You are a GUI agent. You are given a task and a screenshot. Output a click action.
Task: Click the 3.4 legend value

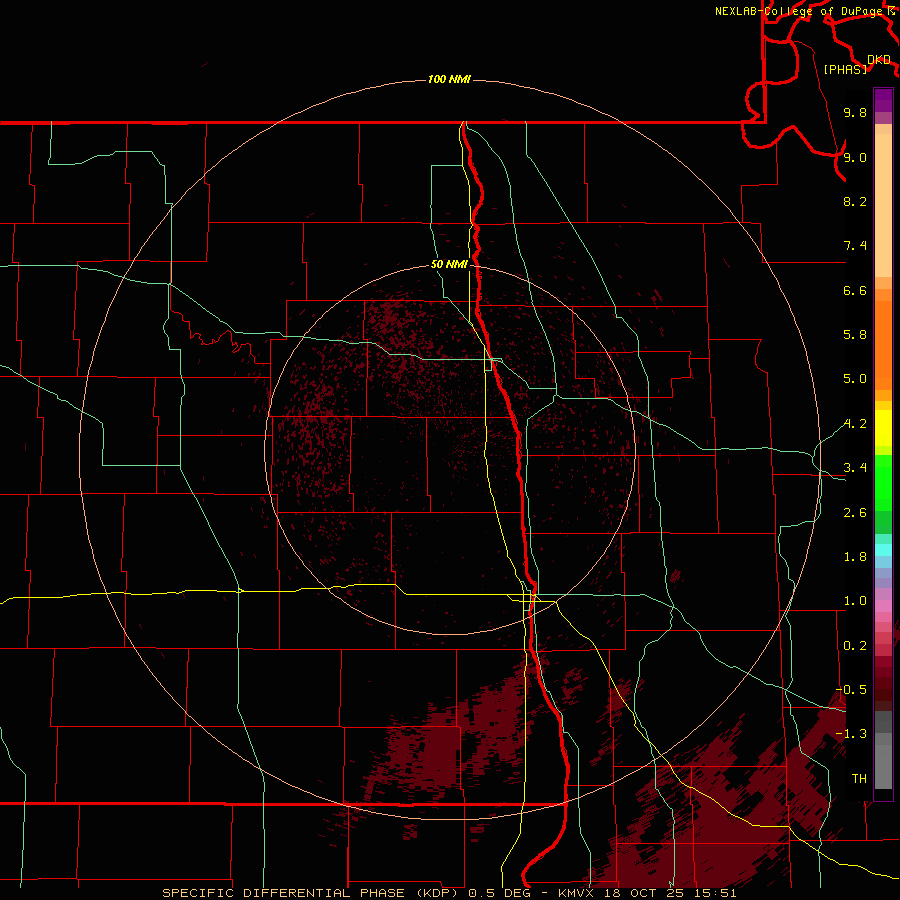(x=855, y=468)
